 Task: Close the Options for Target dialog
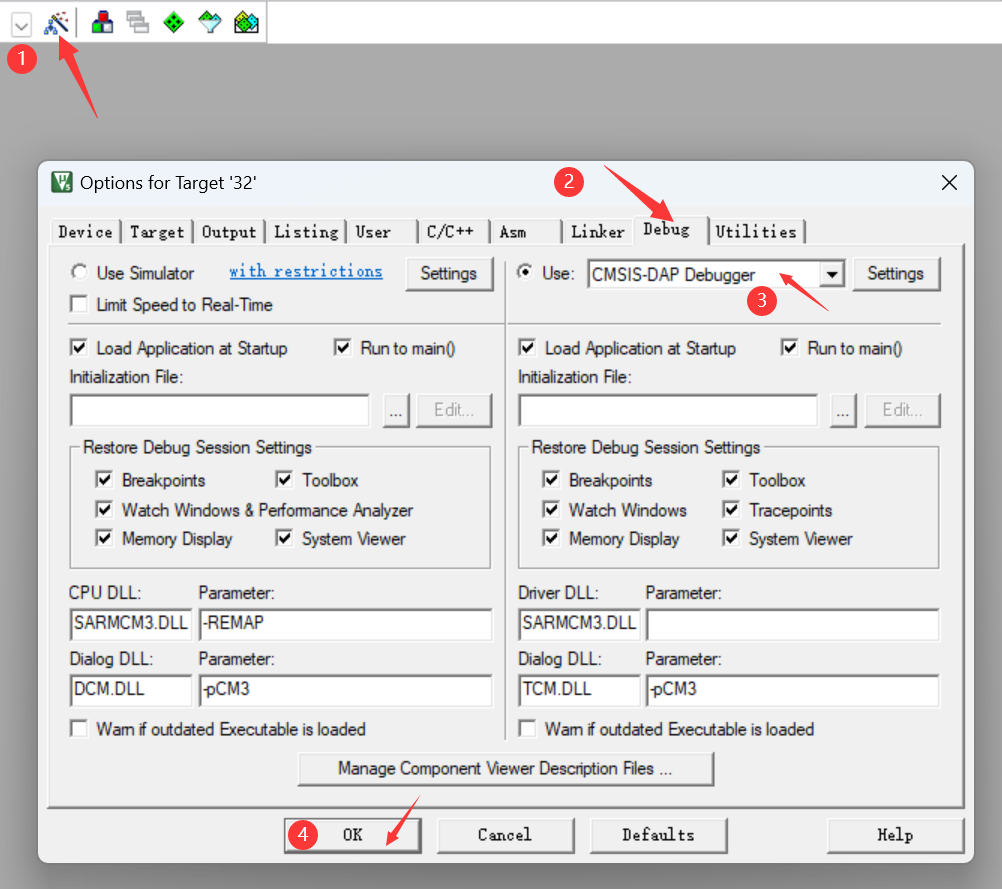tap(949, 183)
